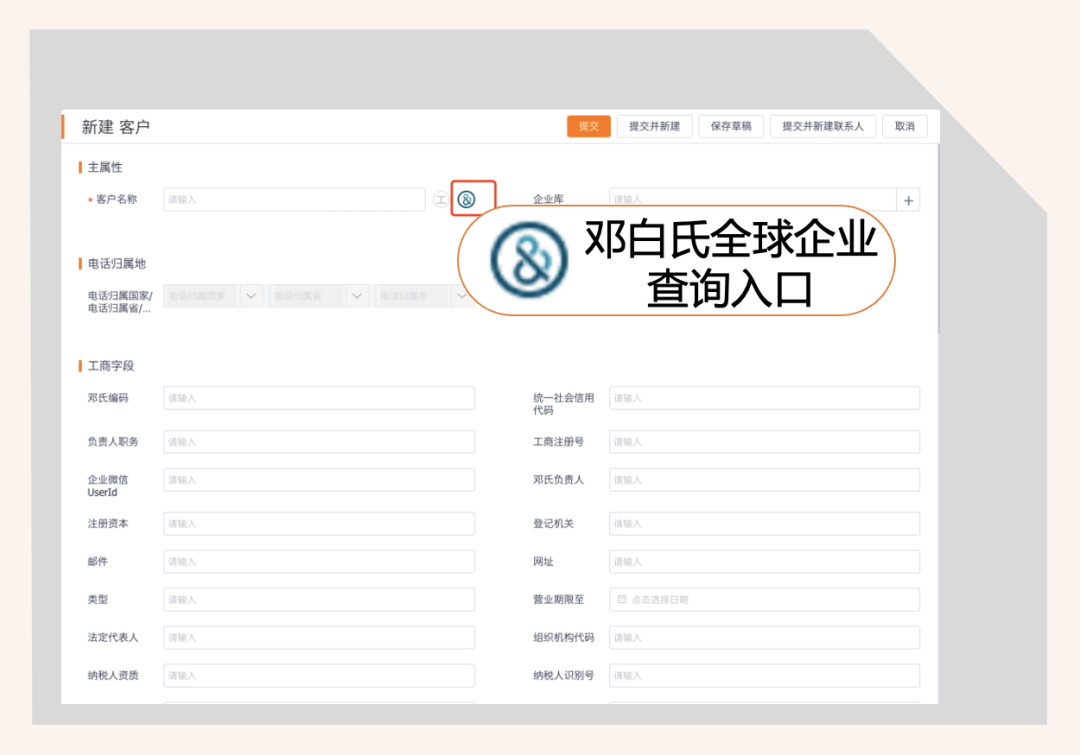Viewport: 1080px width, 755px height.
Task: Click the 新建 客户 page title
Action: 116,127
